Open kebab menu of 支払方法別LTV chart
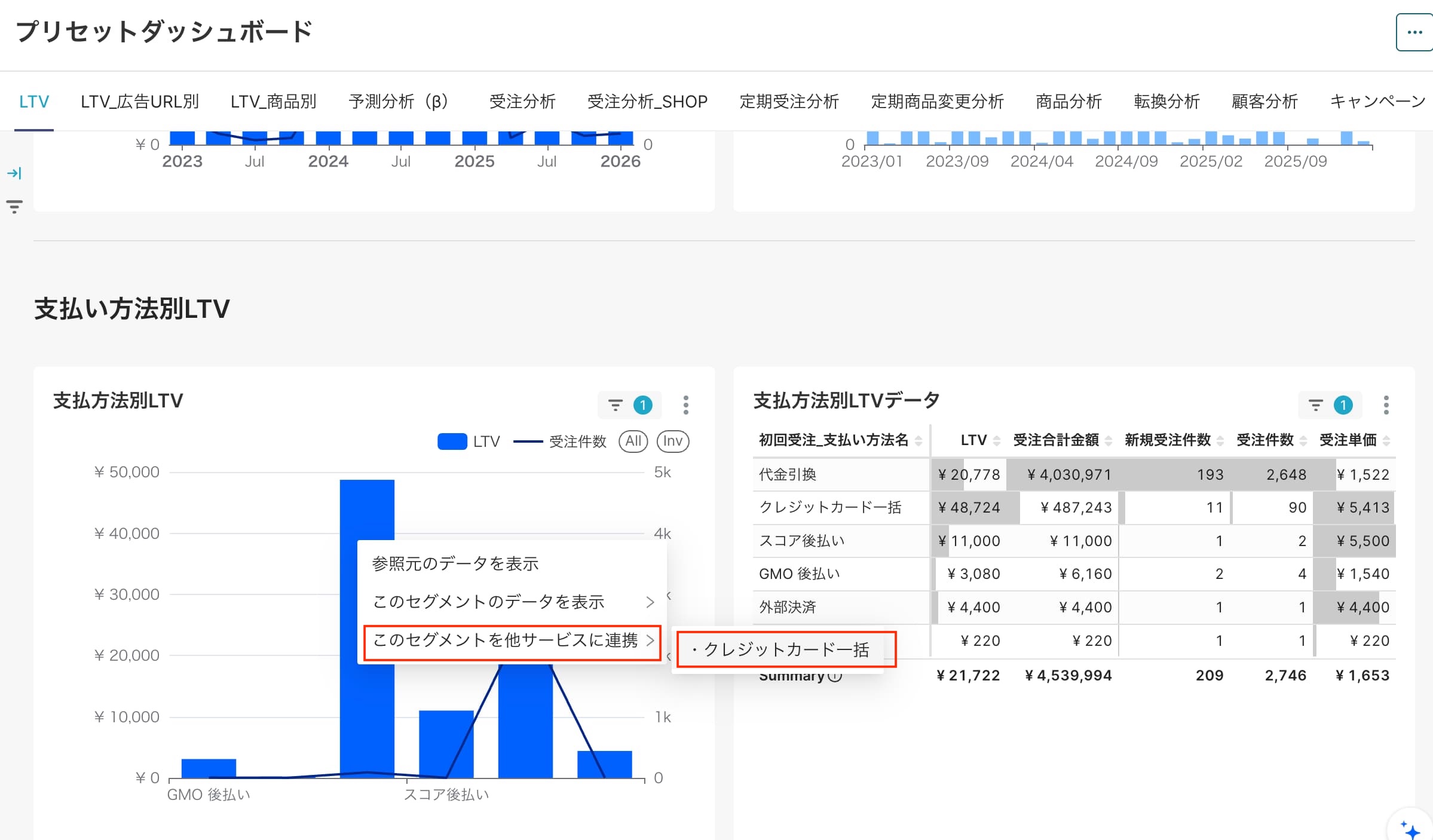This screenshot has height=840, width=1433. click(x=685, y=405)
